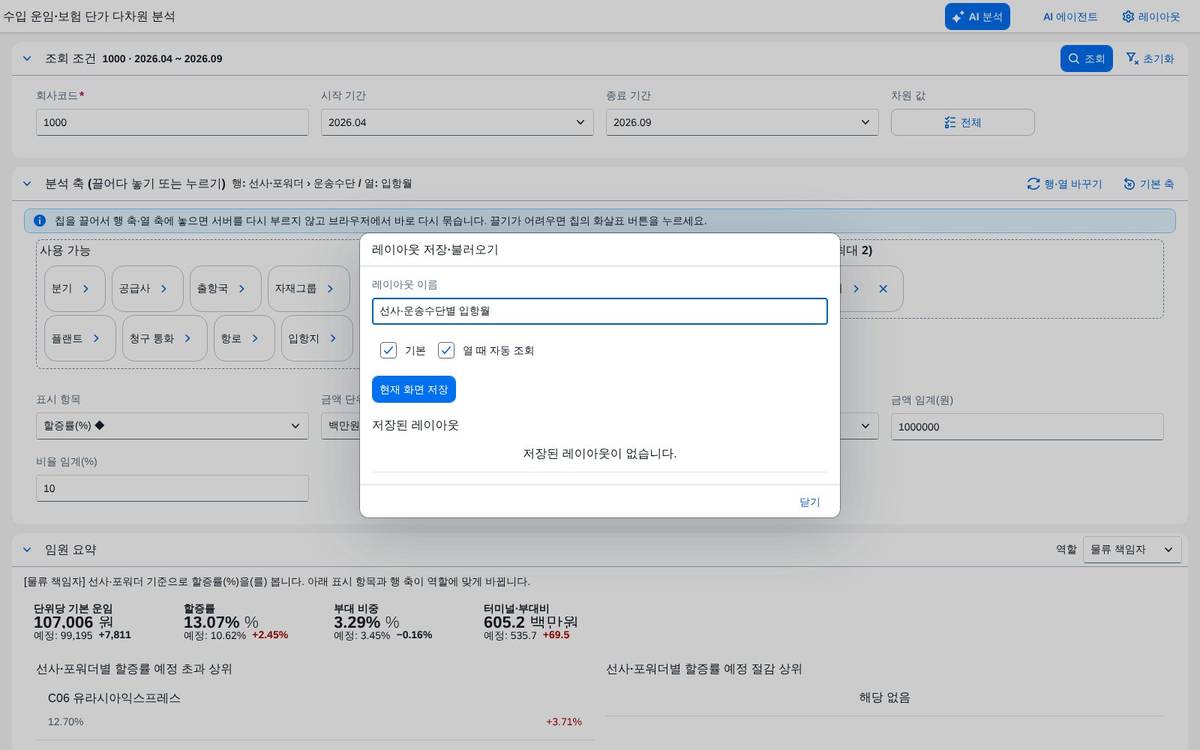Click the AI 분석 sparkle button
Image resolution: width=1200 pixels, height=750 pixels.
point(977,17)
